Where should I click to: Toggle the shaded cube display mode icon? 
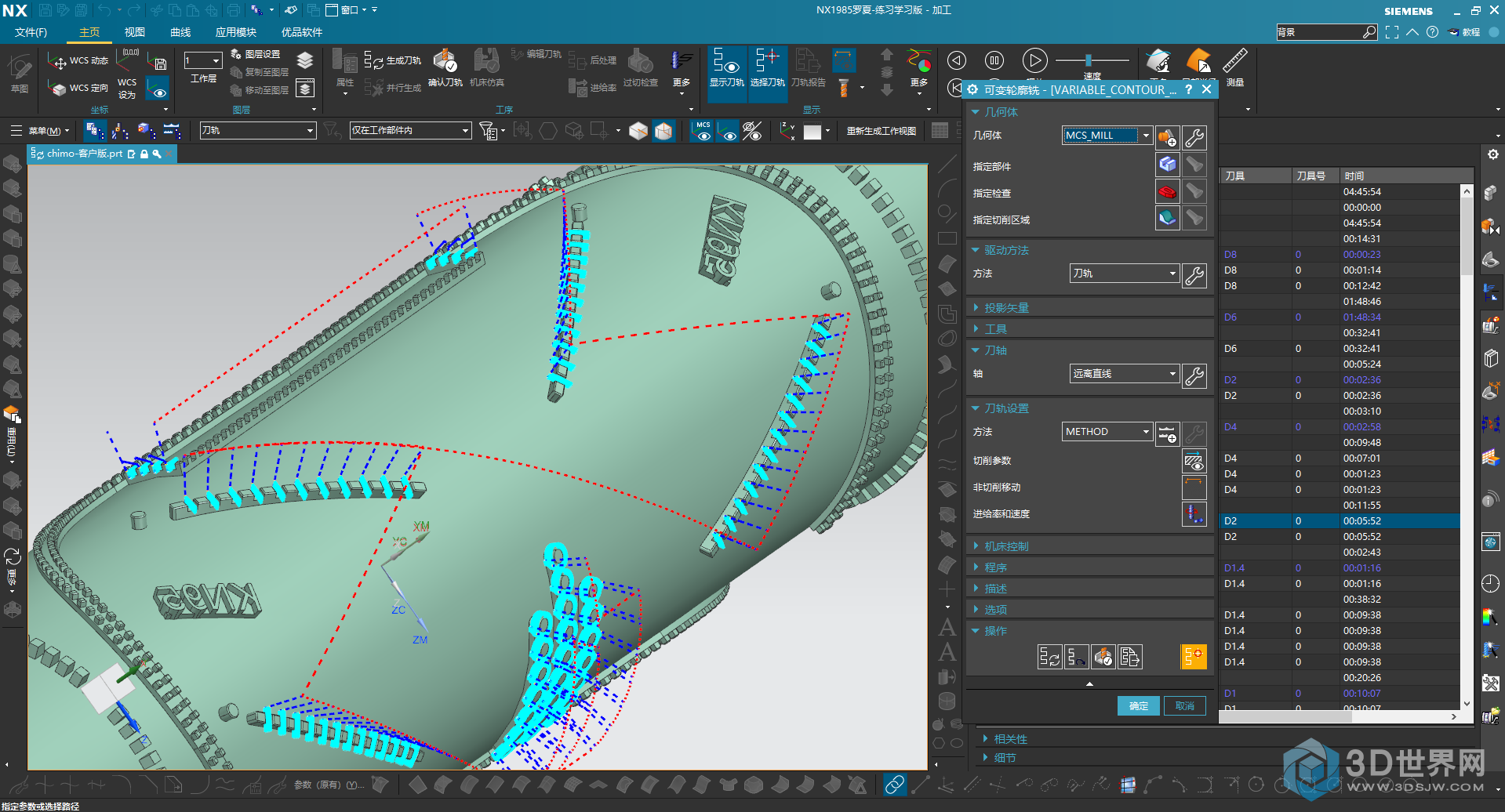pyautogui.click(x=638, y=131)
